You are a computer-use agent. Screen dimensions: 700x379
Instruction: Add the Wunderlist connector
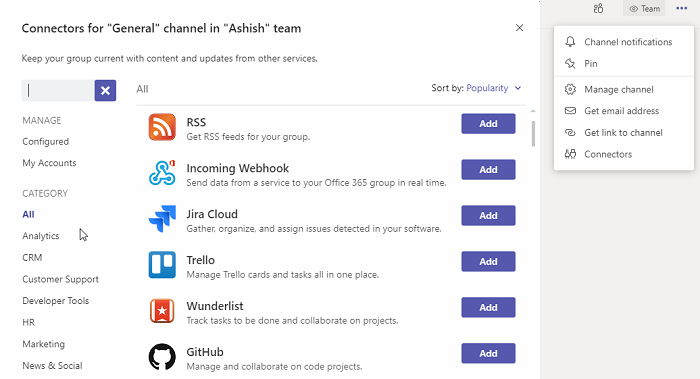click(488, 308)
